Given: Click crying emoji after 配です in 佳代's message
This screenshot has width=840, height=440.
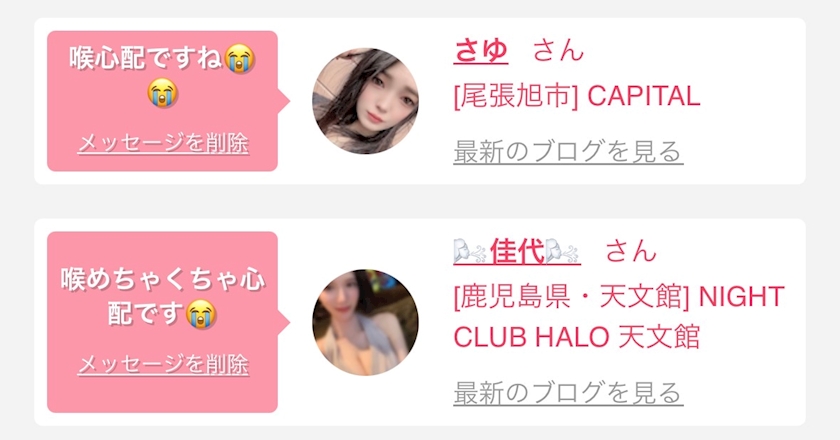Looking at the screenshot, I should (x=201, y=314).
